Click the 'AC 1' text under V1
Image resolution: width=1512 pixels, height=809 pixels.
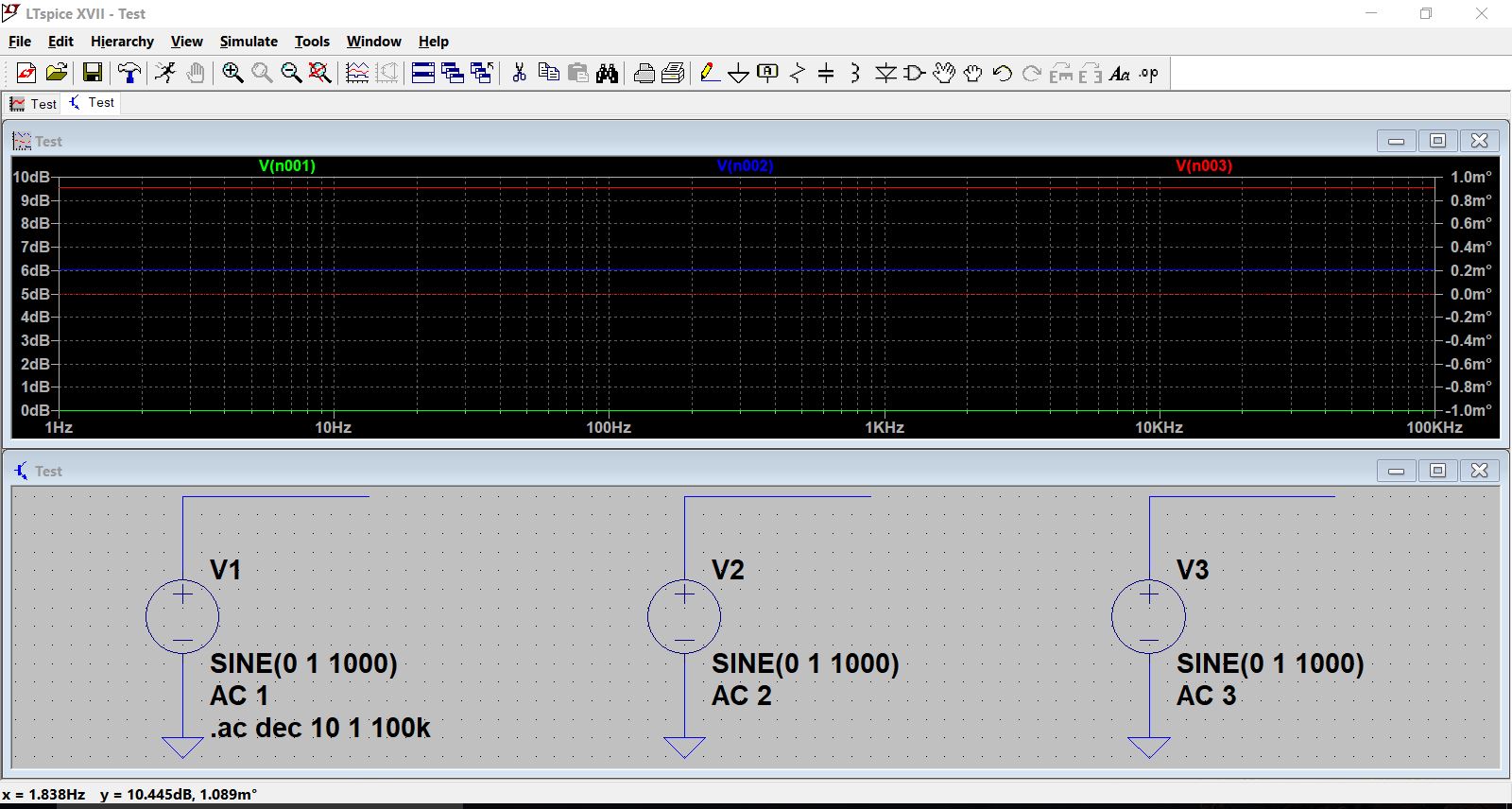click(239, 696)
